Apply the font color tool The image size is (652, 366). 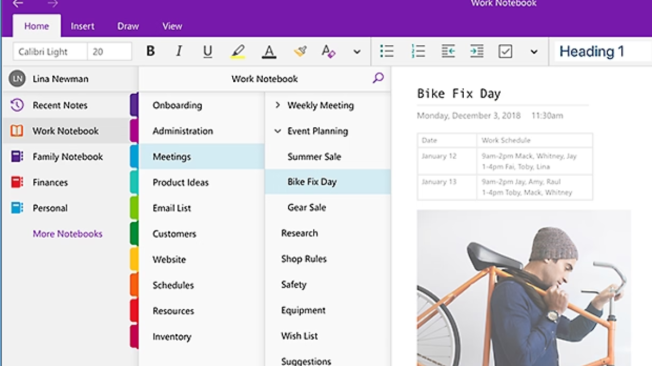click(x=269, y=52)
